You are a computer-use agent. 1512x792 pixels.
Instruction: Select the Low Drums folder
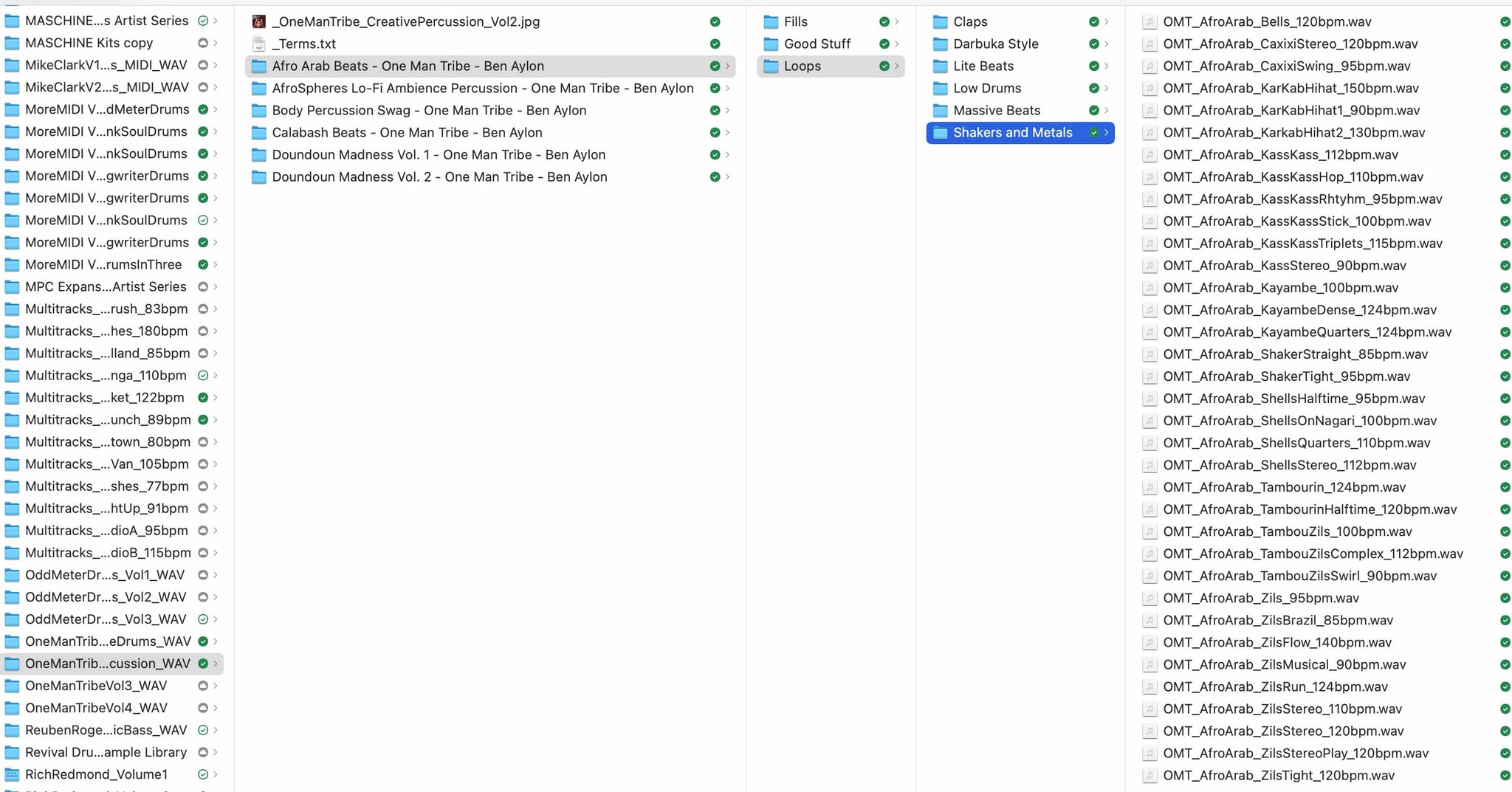pyautogui.click(x=986, y=89)
